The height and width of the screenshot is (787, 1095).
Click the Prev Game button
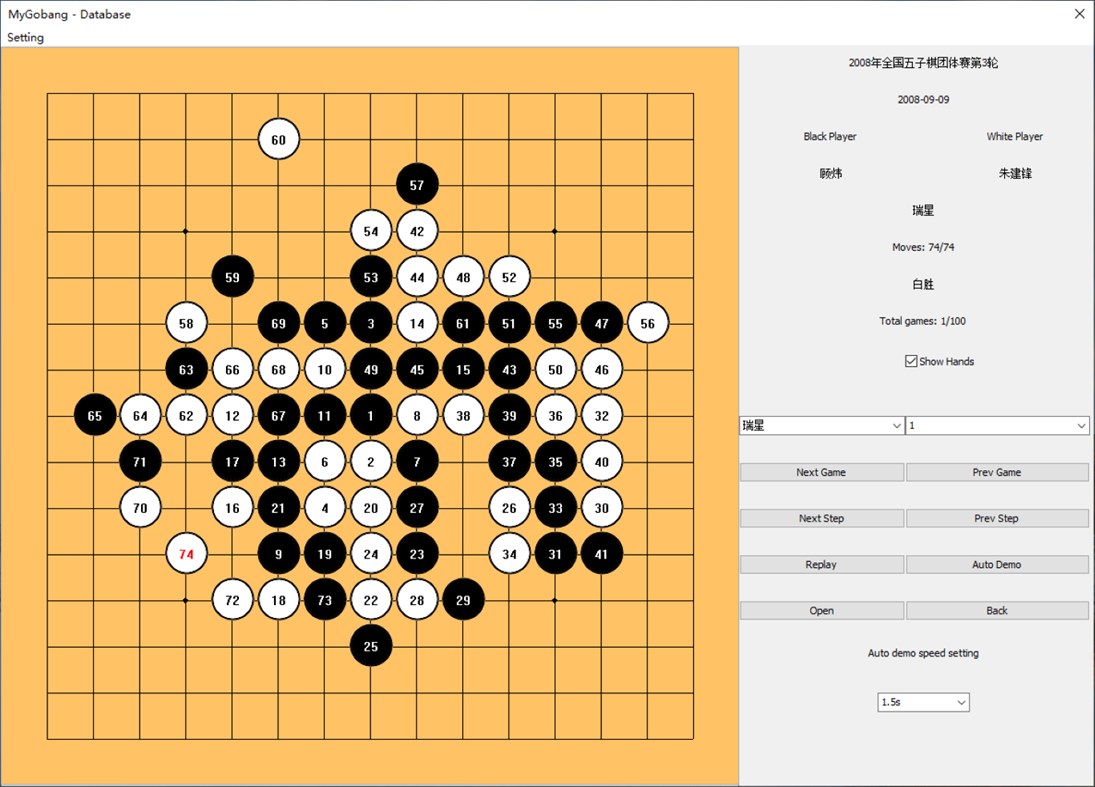tap(997, 471)
